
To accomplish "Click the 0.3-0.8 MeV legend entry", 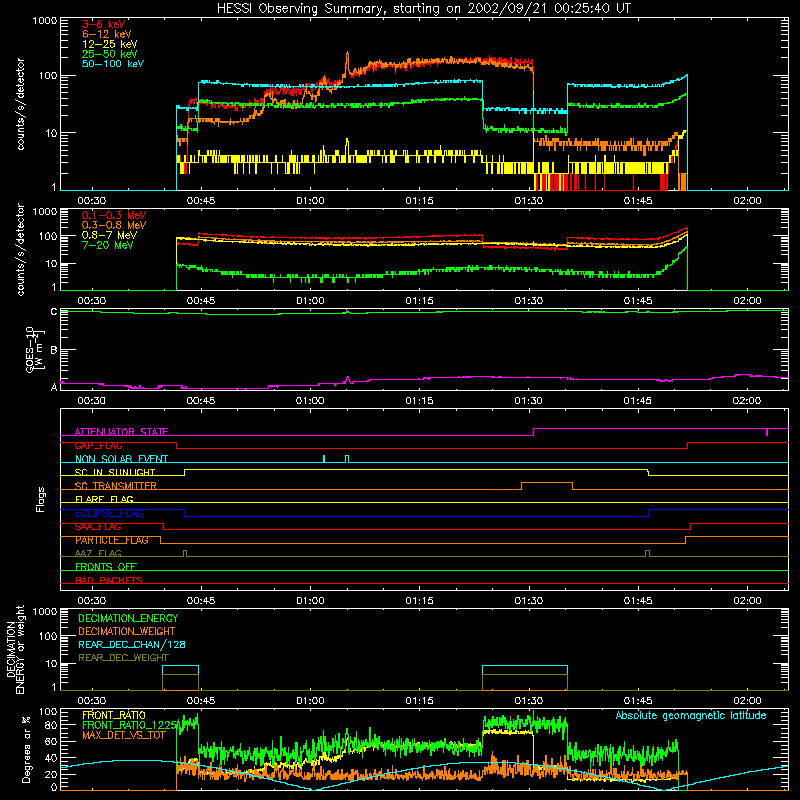I will [114, 225].
